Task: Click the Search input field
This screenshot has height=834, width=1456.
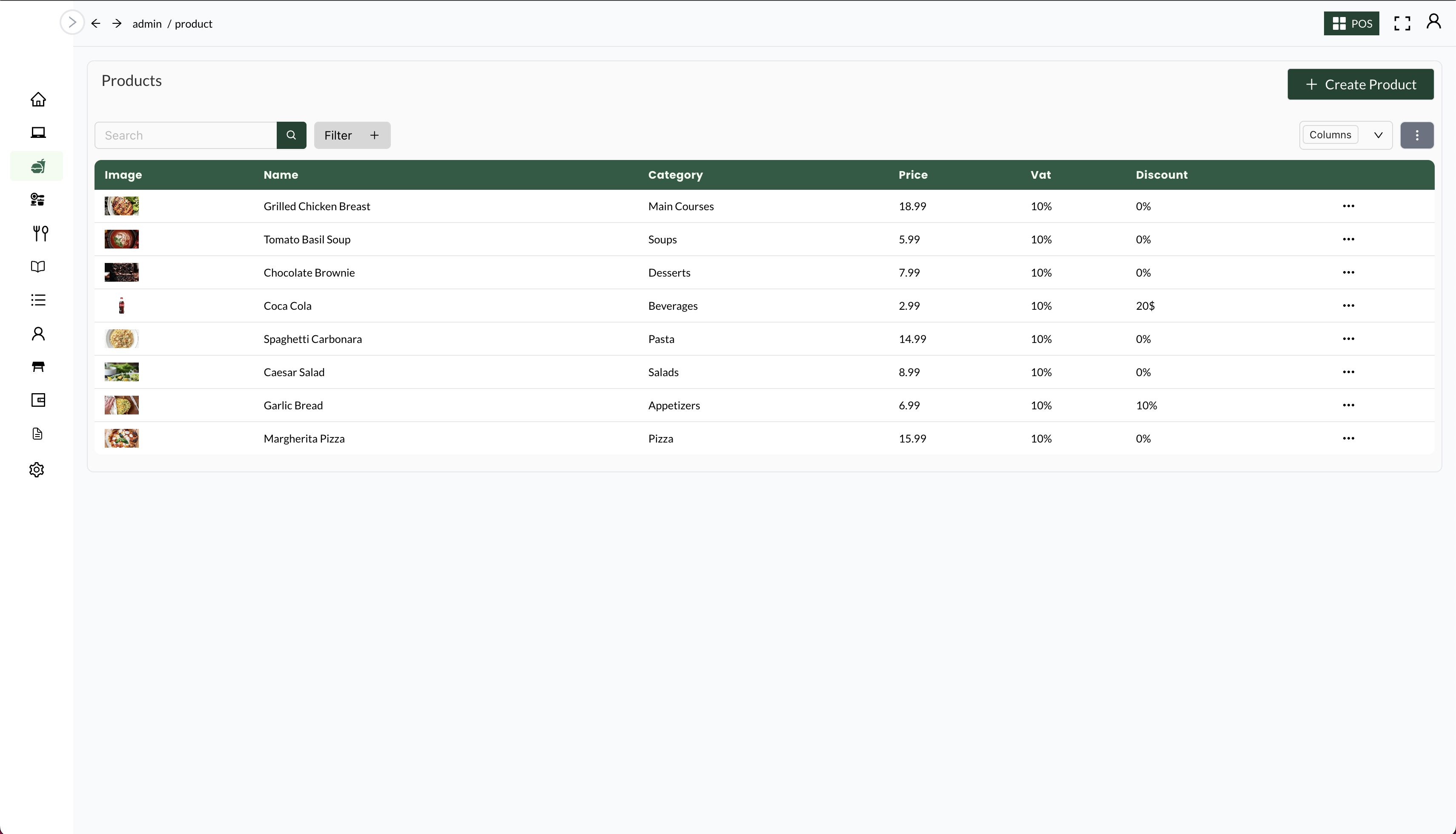Action: click(x=186, y=135)
